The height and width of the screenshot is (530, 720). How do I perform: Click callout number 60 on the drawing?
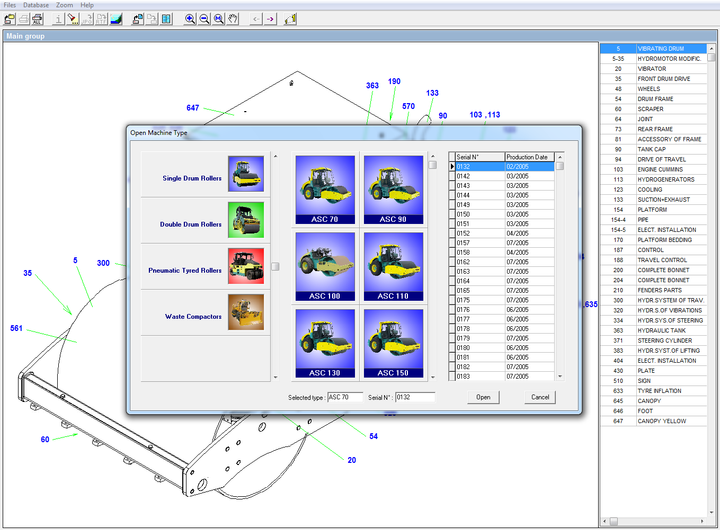45,440
